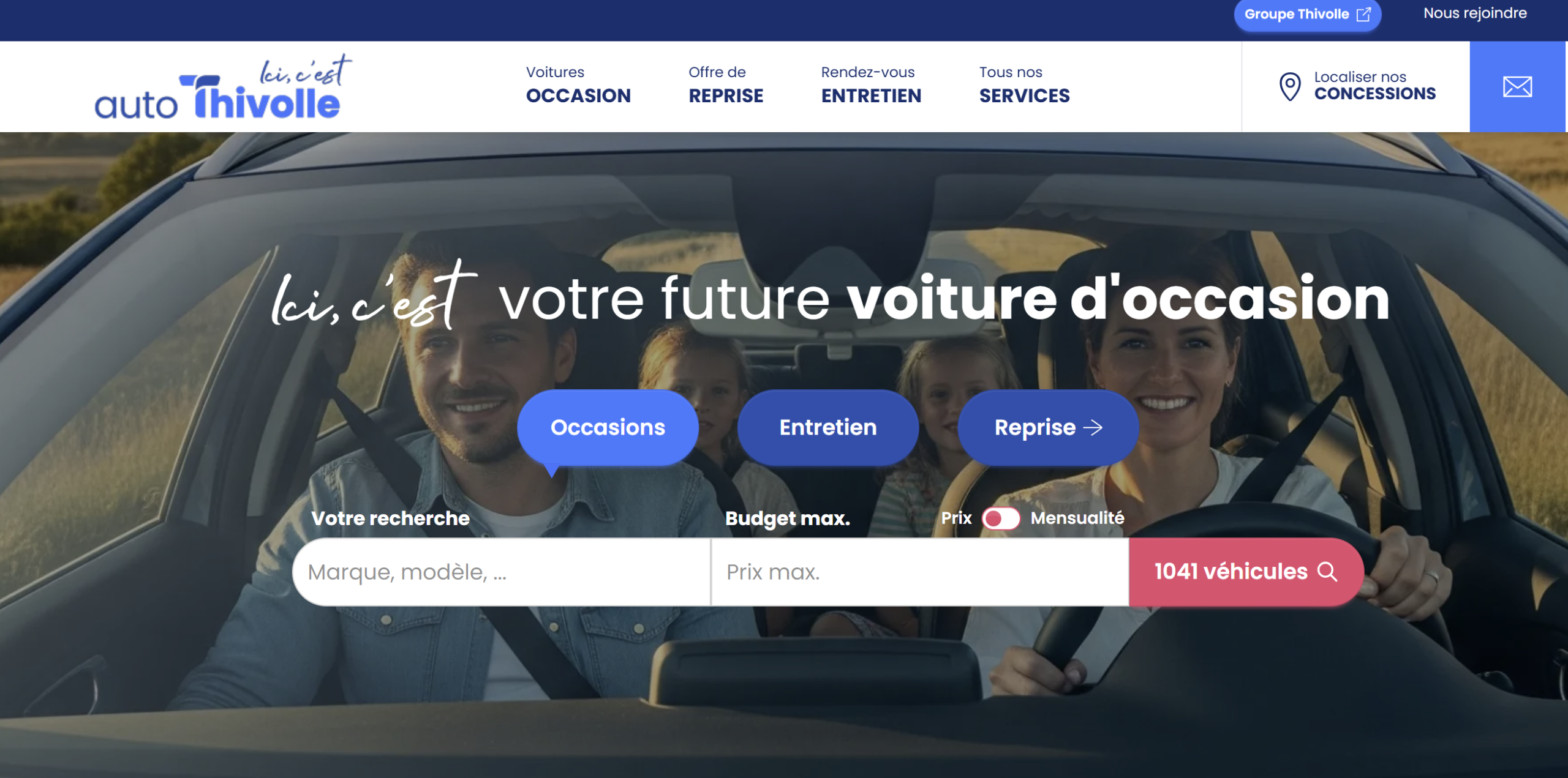Click the auto Thivolle logo
Image resolution: width=1568 pixels, height=778 pixels.
coord(224,86)
